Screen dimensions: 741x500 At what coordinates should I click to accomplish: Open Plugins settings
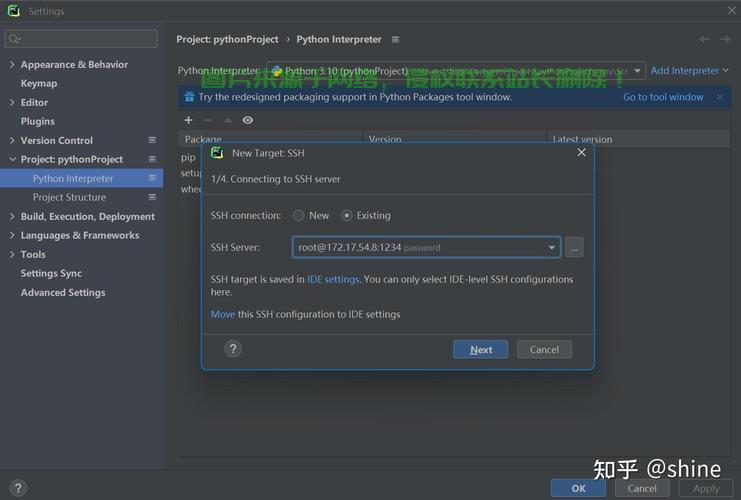(38, 121)
